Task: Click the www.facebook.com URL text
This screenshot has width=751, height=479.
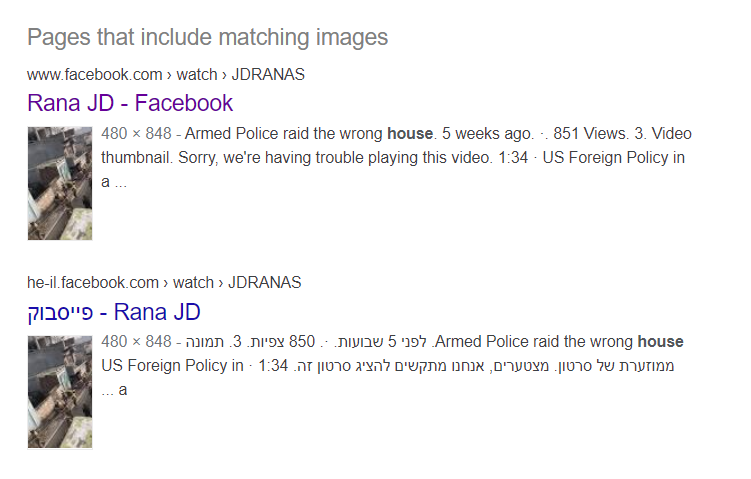Action: (94, 75)
